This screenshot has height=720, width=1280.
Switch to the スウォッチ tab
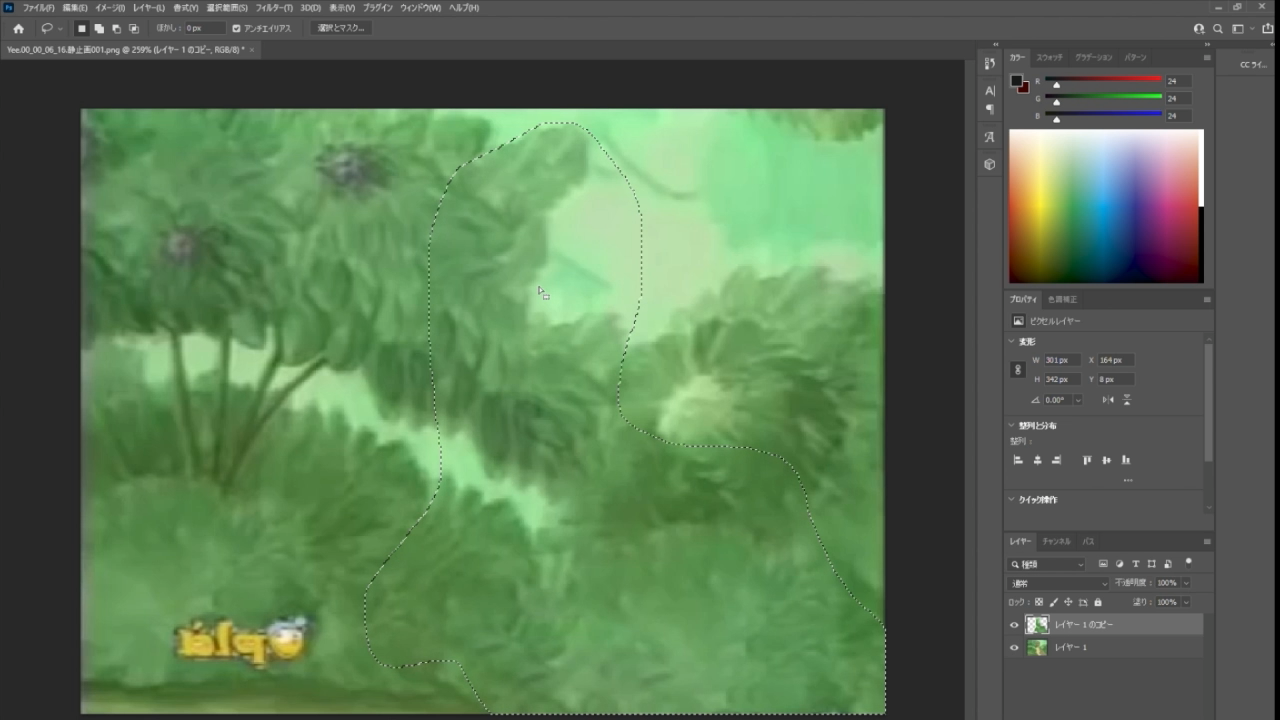click(x=1049, y=57)
